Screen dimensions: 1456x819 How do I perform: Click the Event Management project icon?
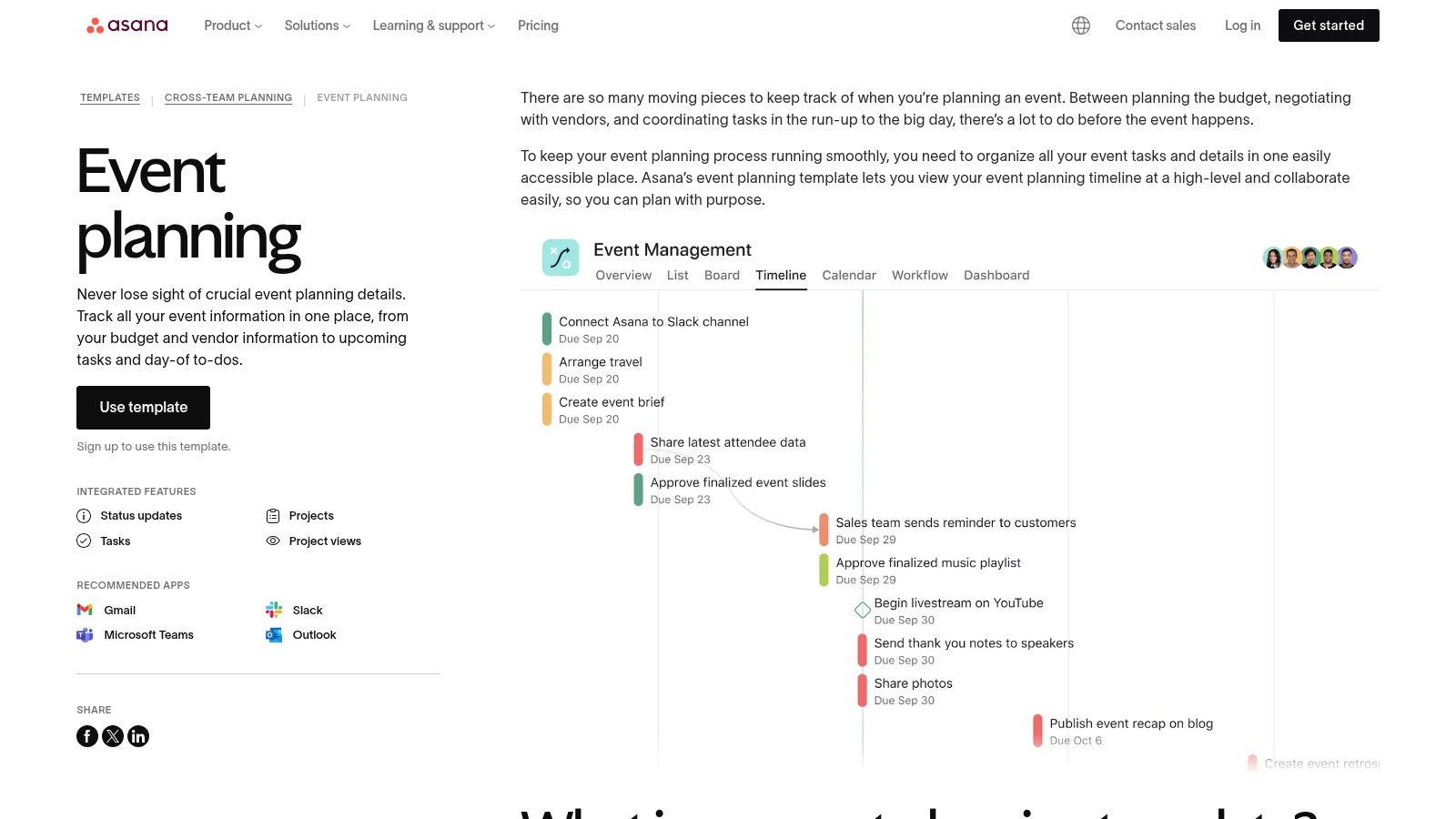point(561,258)
